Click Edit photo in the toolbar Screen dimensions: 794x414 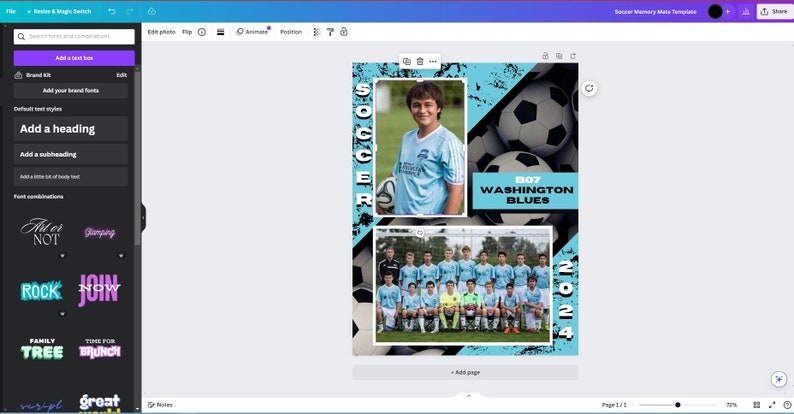click(x=161, y=32)
